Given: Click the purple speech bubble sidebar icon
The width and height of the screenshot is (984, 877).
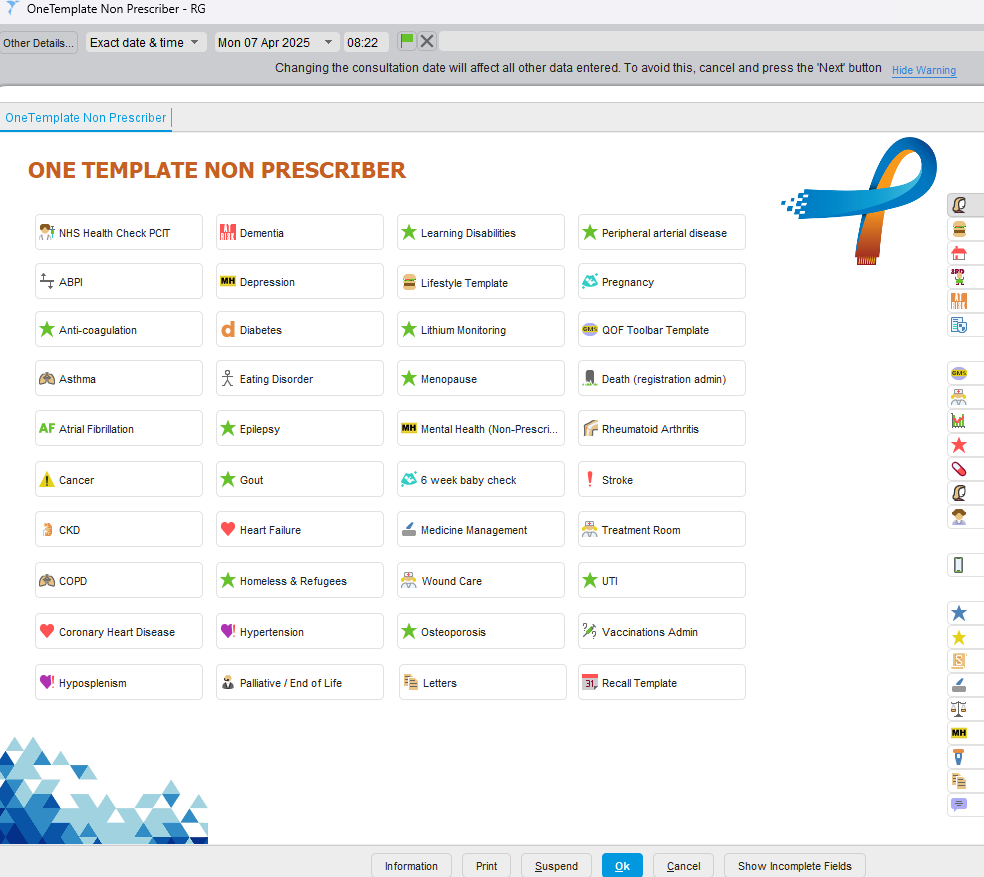Looking at the screenshot, I should (959, 805).
